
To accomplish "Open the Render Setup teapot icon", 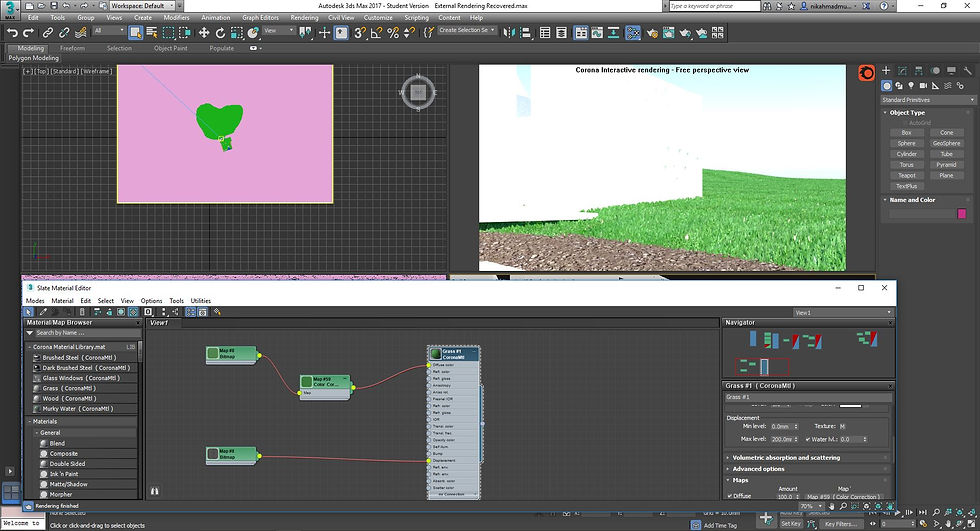I will pyautogui.click(x=652, y=32).
